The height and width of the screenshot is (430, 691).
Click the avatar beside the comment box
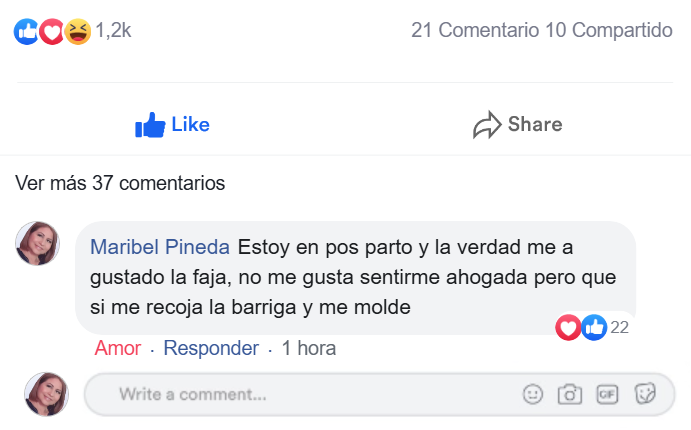click(x=45, y=394)
